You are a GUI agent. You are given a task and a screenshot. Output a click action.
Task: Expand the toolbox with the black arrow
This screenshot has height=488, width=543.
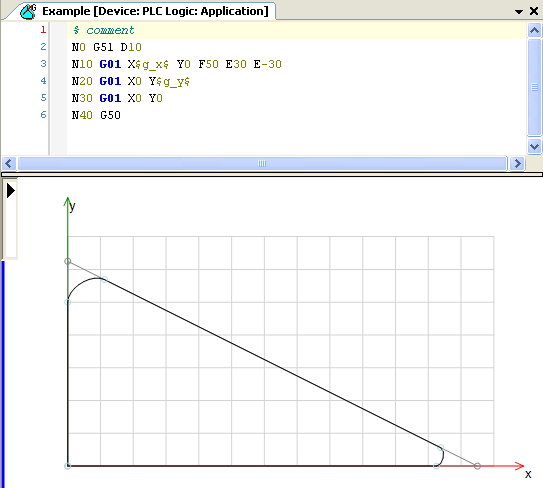click(10, 191)
